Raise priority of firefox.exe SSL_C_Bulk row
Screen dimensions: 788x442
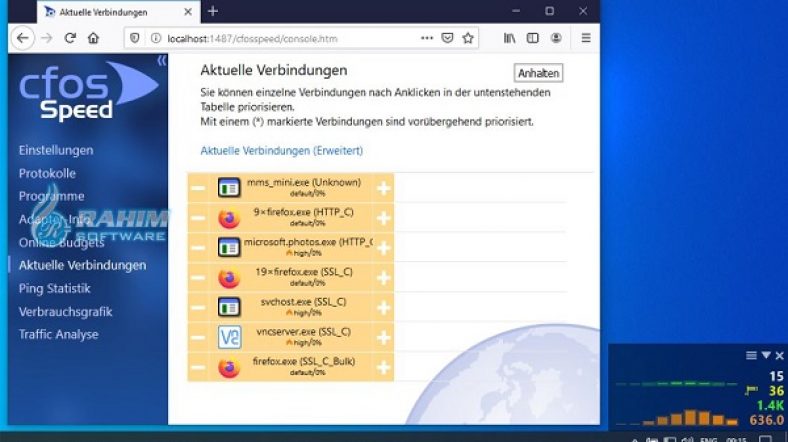point(383,367)
